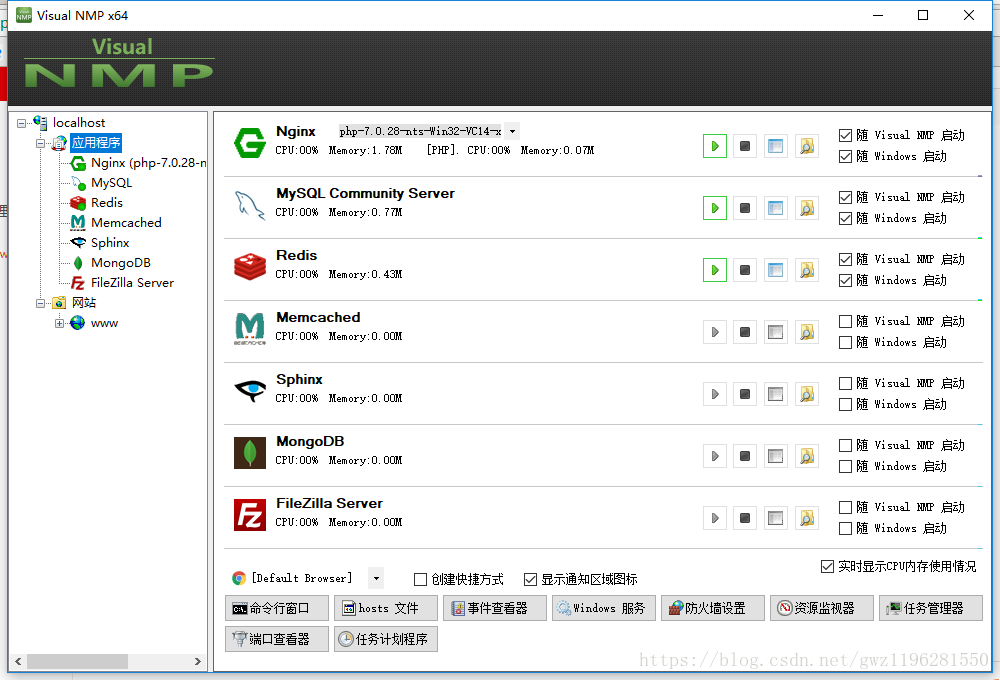Stop MySQL Community Server
The width and height of the screenshot is (1000, 680).
(x=745, y=208)
